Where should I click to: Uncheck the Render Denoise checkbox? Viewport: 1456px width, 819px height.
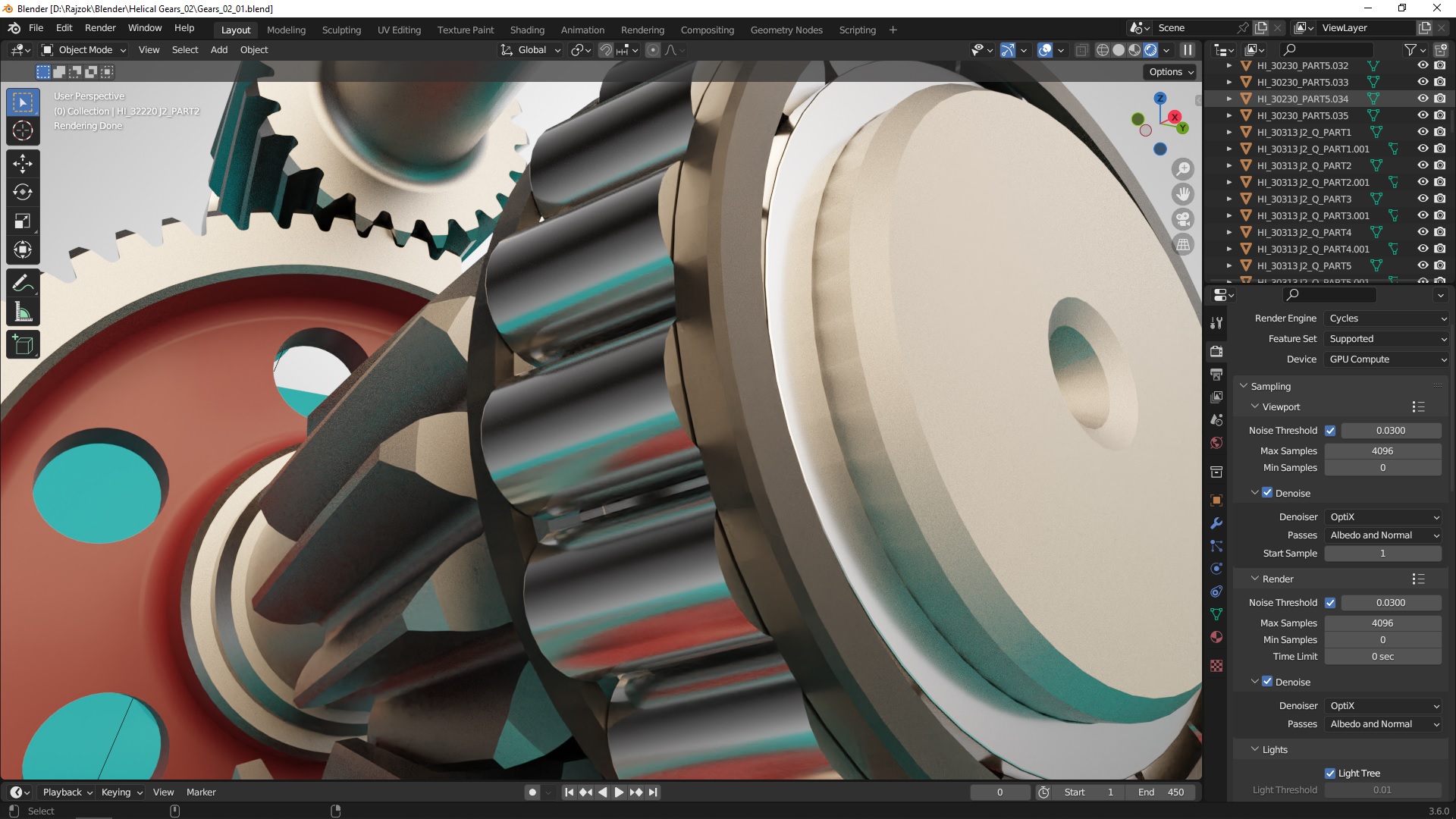(x=1267, y=682)
